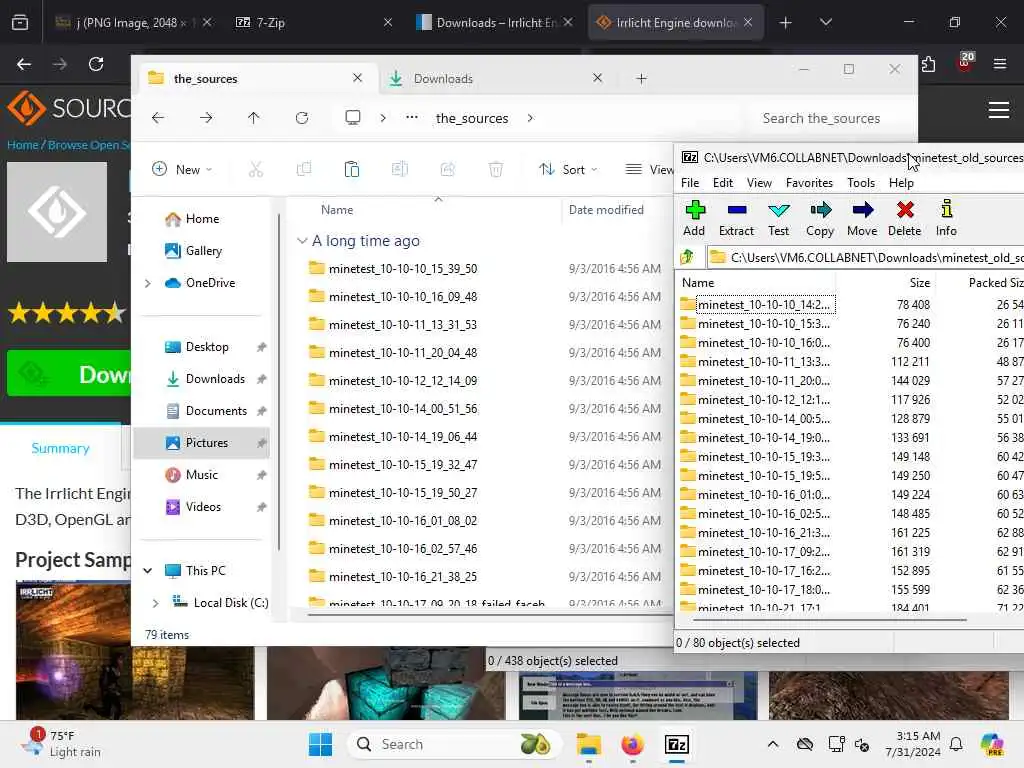Open Firefox list-all-tabs dropdown
The height and width of the screenshot is (768, 1024).
pyautogui.click(x=825, y=22)
